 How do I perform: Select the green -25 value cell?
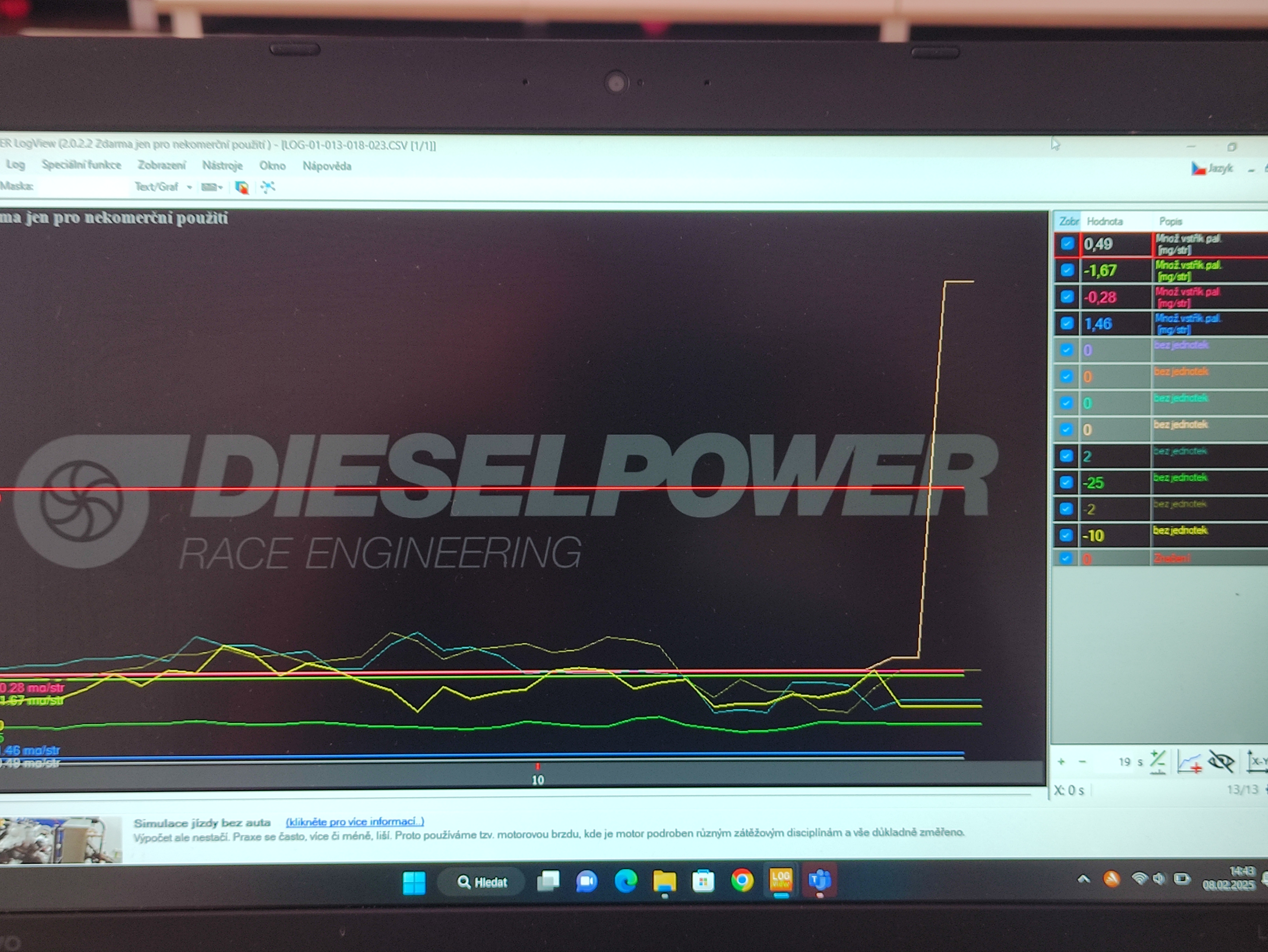tap(1116, 483)
